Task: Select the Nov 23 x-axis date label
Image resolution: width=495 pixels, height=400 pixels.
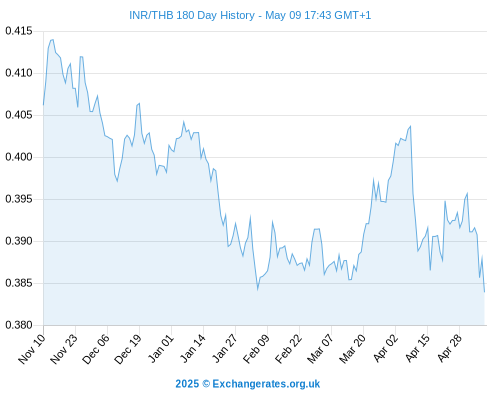Action: pos(63,349)
